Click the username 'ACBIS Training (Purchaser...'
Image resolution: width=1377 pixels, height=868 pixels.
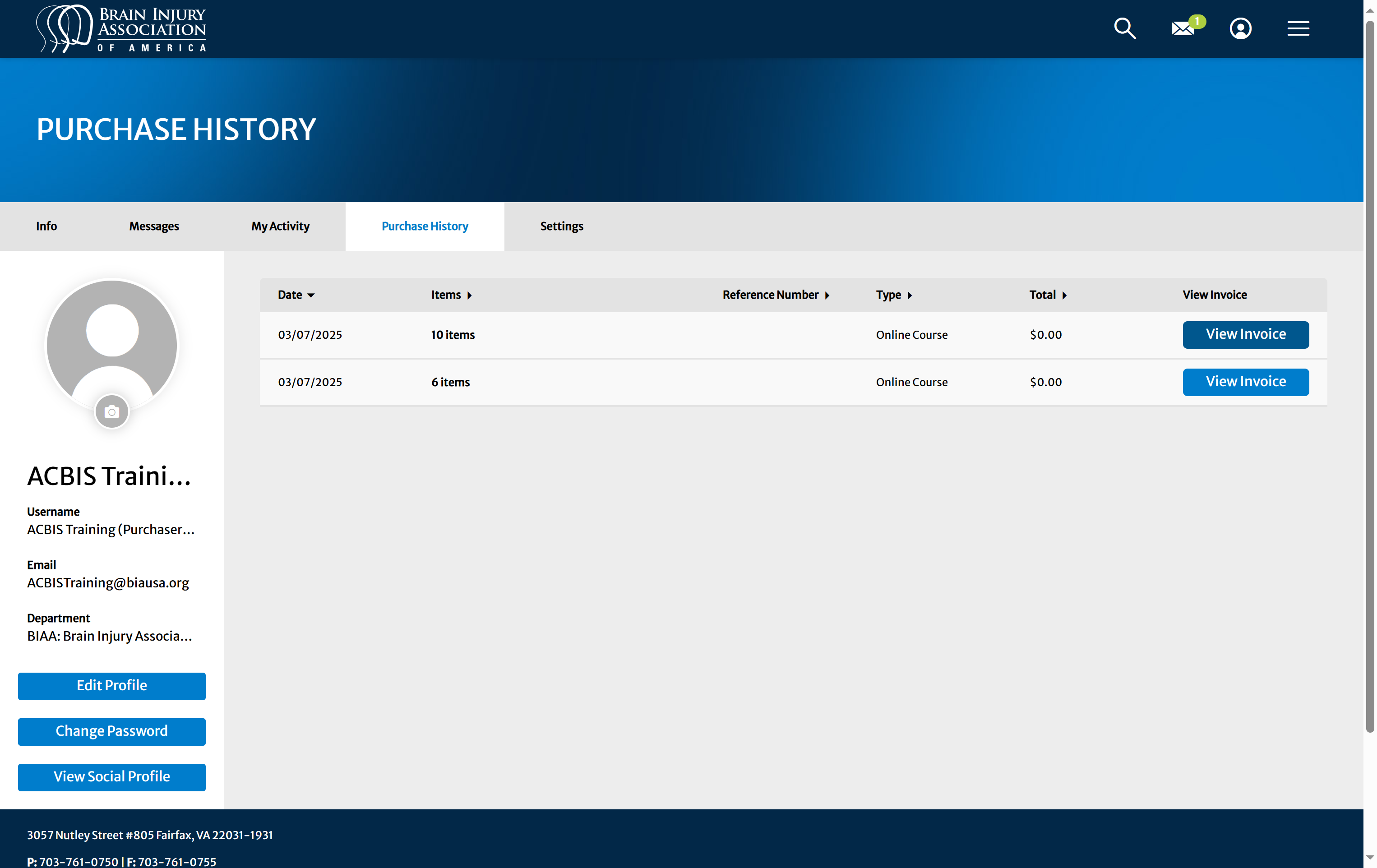click(x=111, y=530)
